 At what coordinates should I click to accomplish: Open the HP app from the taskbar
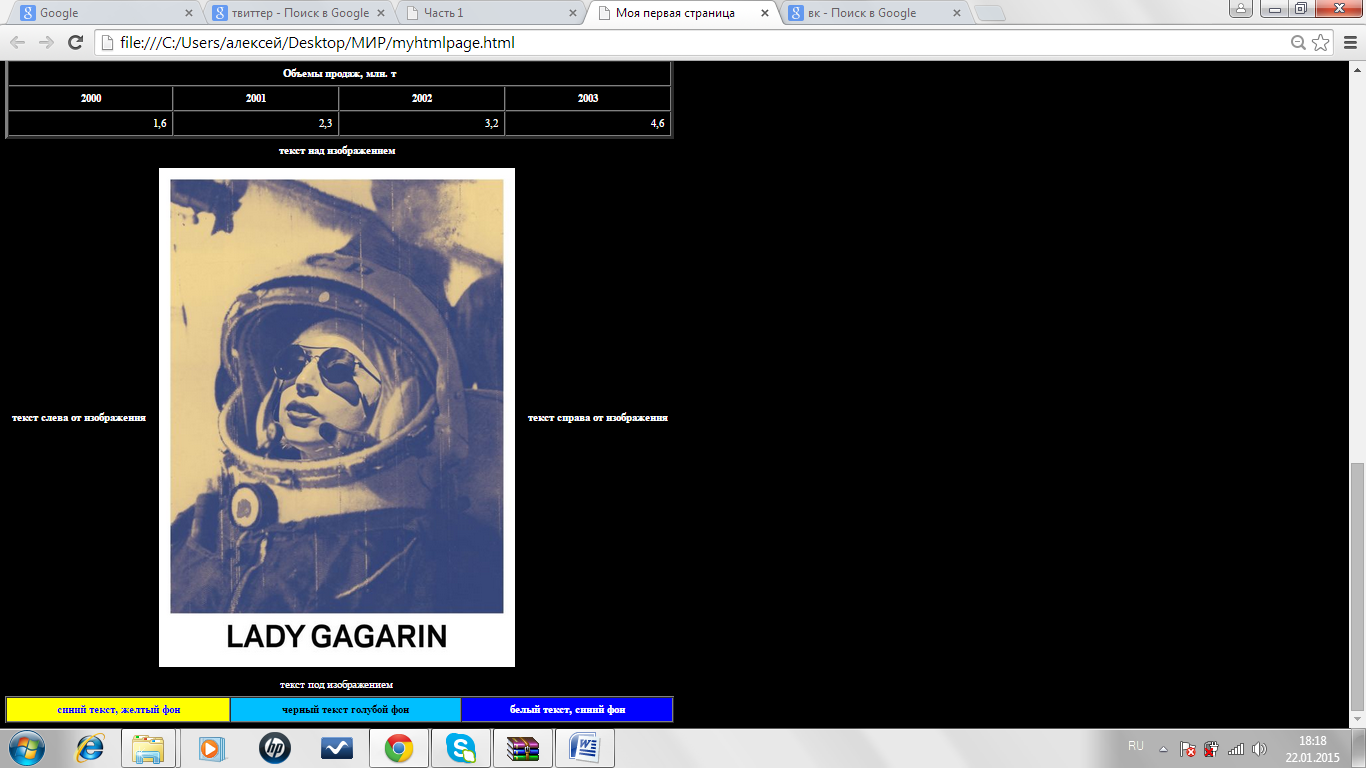pos(275,748)
